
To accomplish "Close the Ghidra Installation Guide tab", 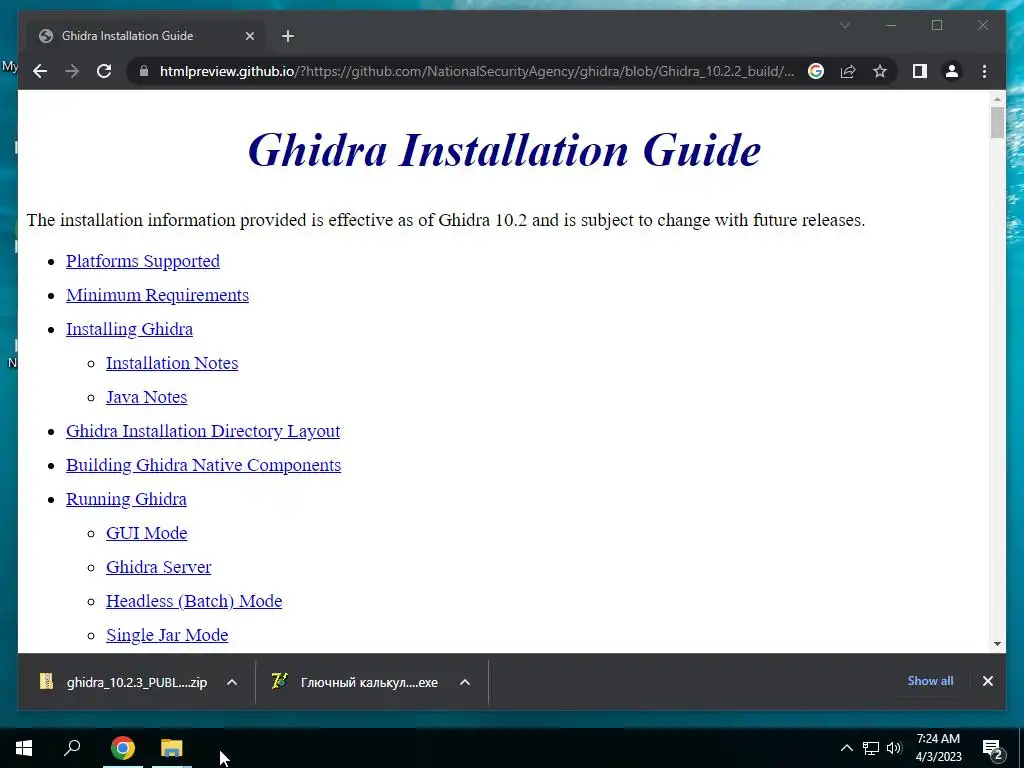I will click(x=249, y=36).
